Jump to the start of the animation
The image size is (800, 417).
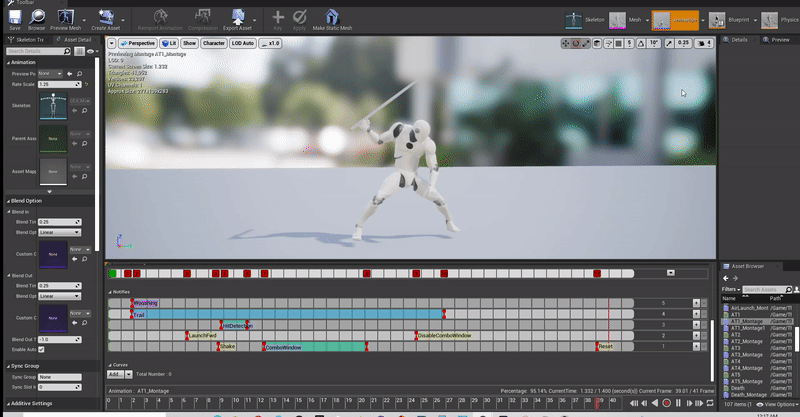[x=634, y=403]
